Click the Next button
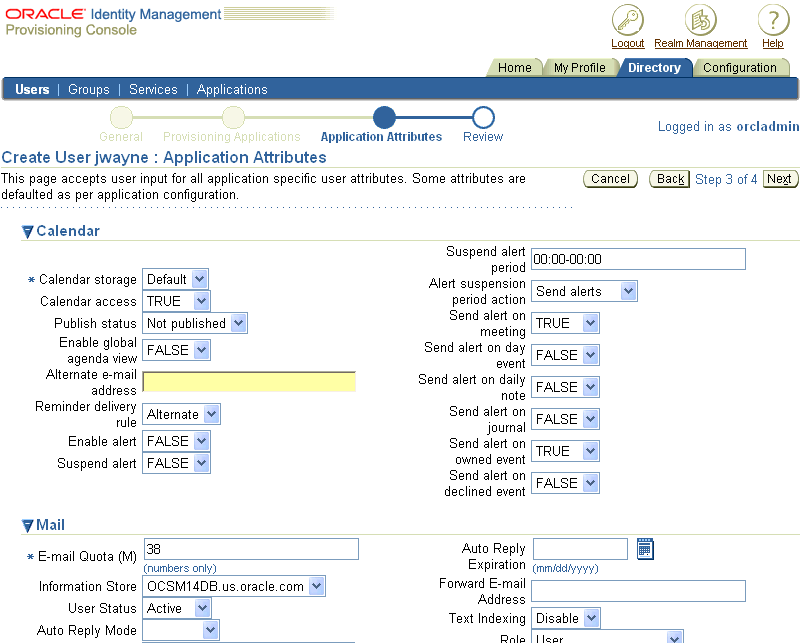The height and width of the screenshot is (643, 804). [779, 179]
